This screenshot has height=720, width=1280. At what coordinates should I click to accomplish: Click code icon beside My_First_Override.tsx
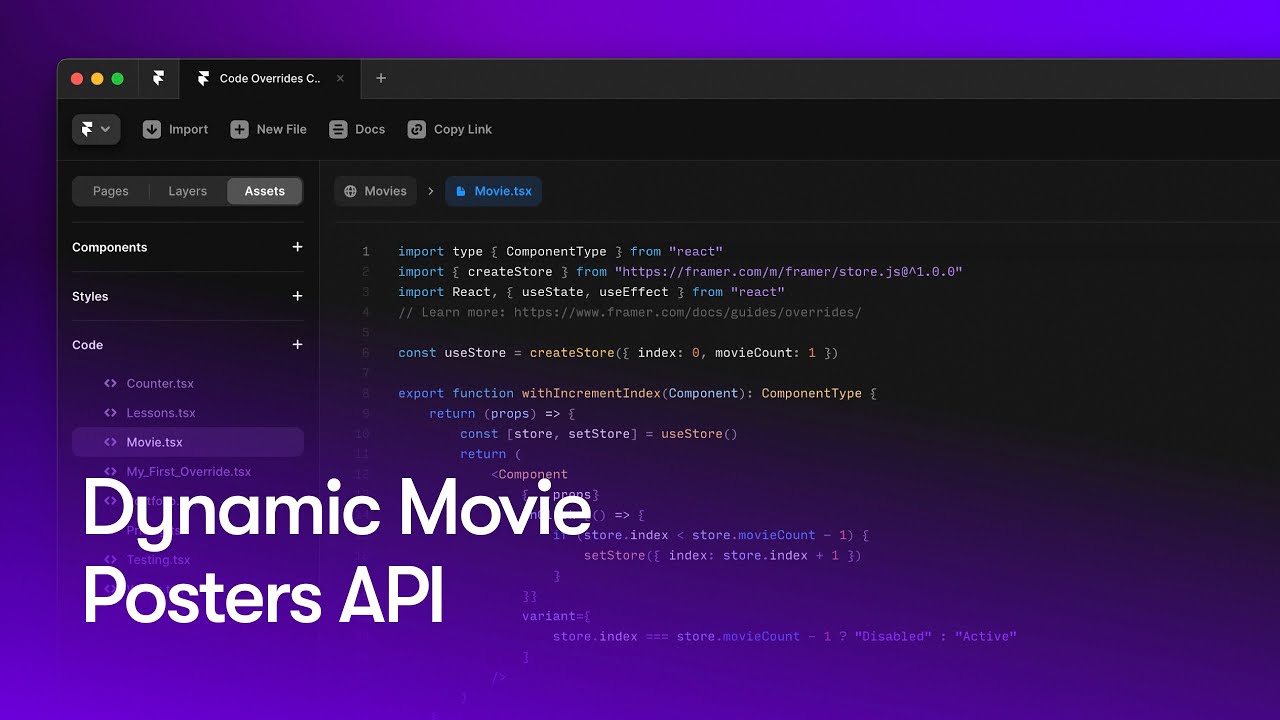(111, 471)
